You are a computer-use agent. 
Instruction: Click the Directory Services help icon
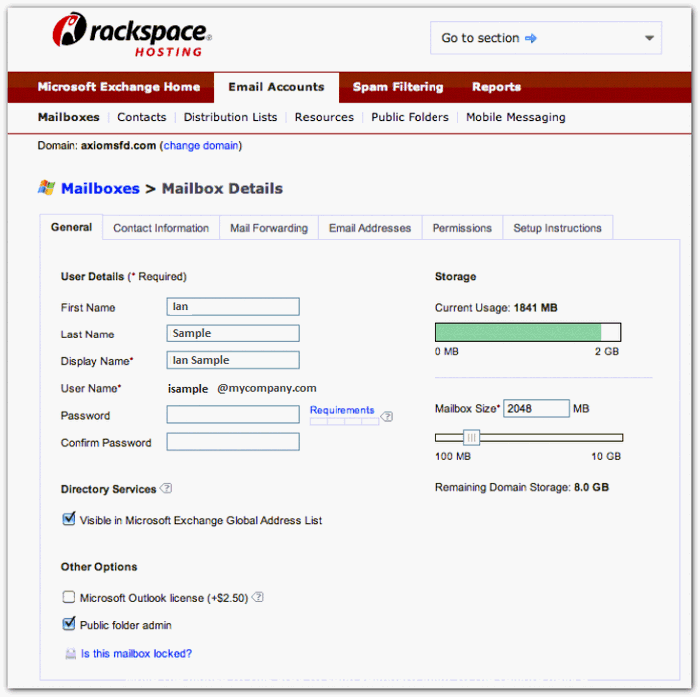tap(167, 489)
